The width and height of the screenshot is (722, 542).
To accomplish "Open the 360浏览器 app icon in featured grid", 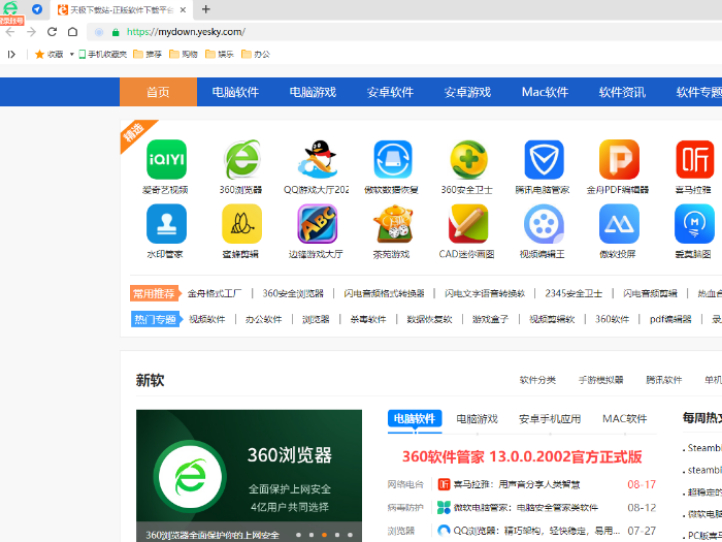I will pyautogui.click(x=242, y=159).
